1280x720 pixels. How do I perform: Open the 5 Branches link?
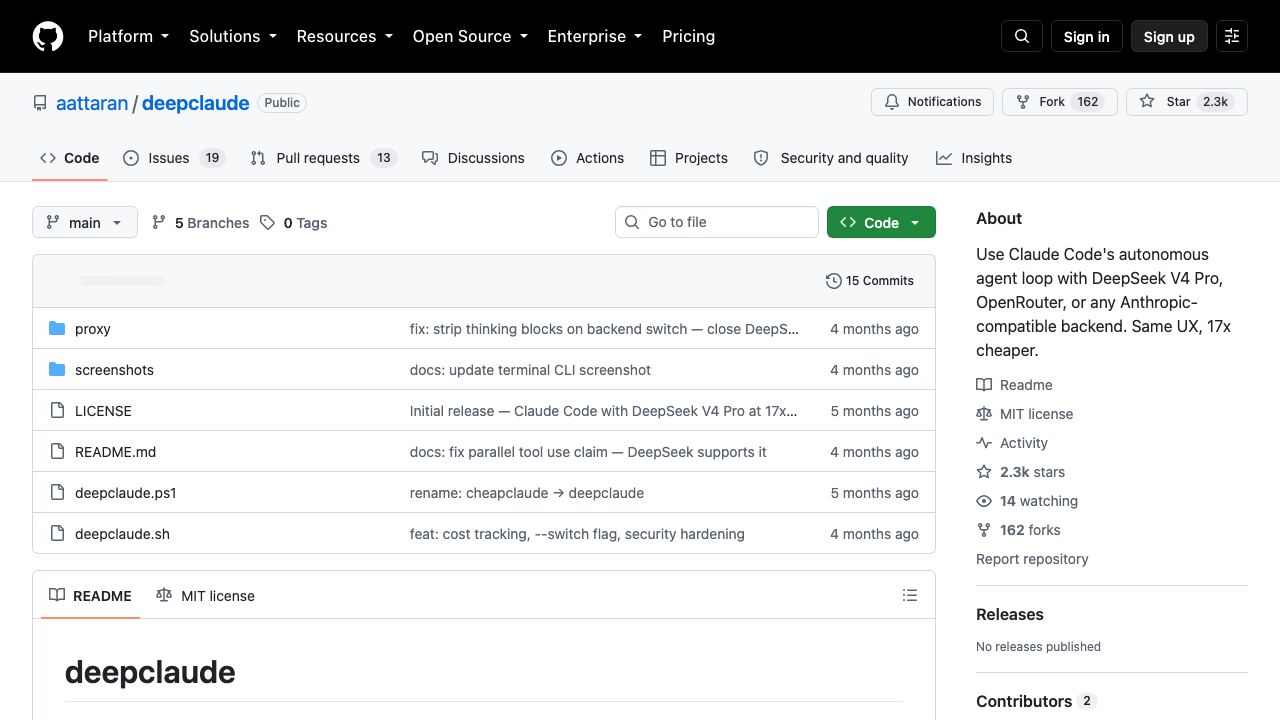click(x=200, y=223)
